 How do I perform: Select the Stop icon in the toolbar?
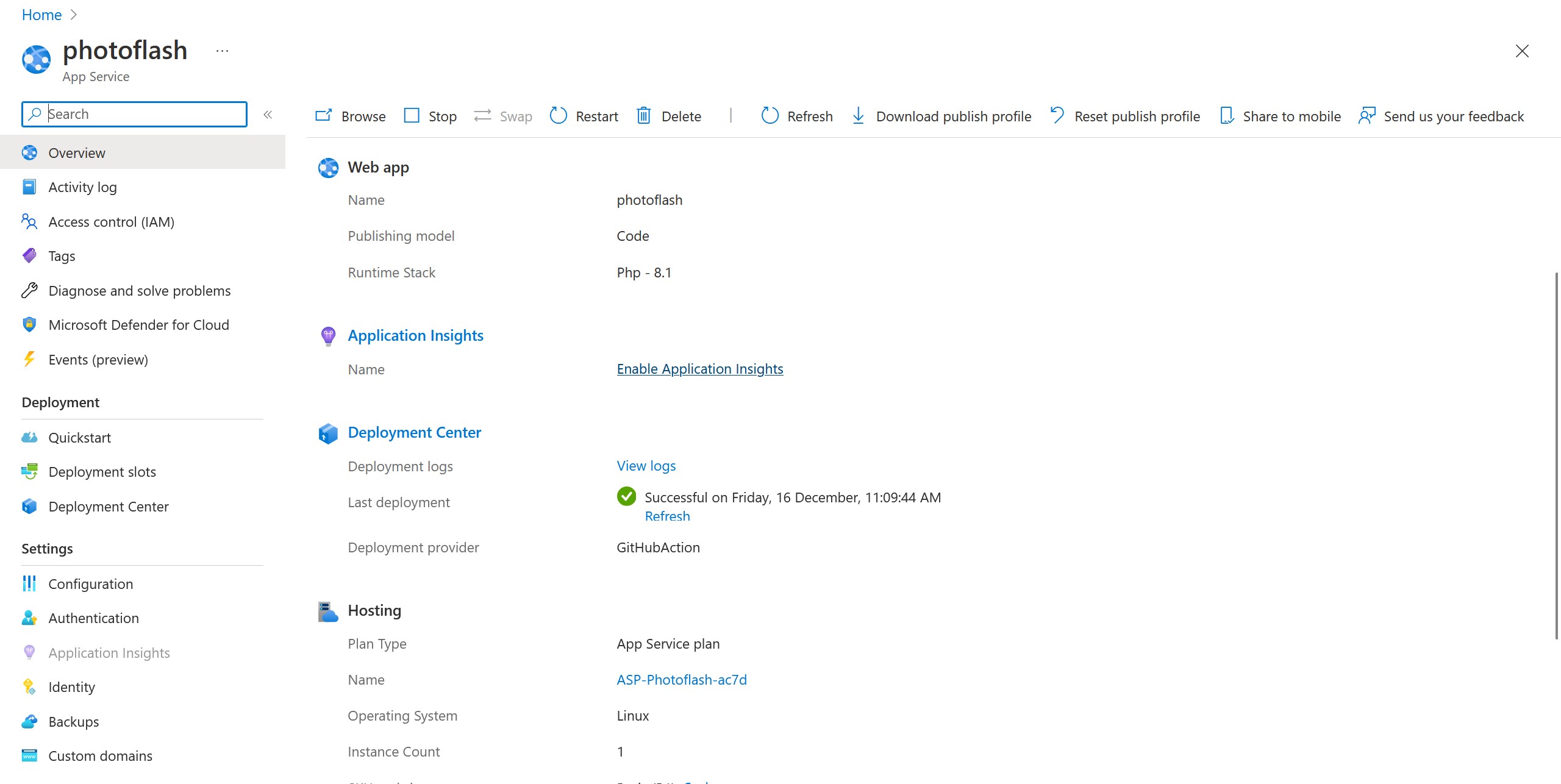tap(412, 115)
